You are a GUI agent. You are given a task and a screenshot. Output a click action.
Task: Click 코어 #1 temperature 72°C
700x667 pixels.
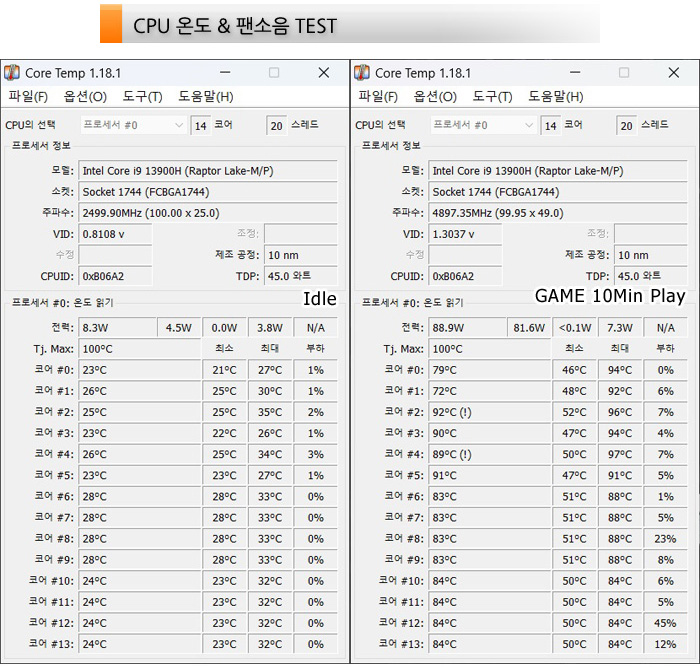click(490, 391)
